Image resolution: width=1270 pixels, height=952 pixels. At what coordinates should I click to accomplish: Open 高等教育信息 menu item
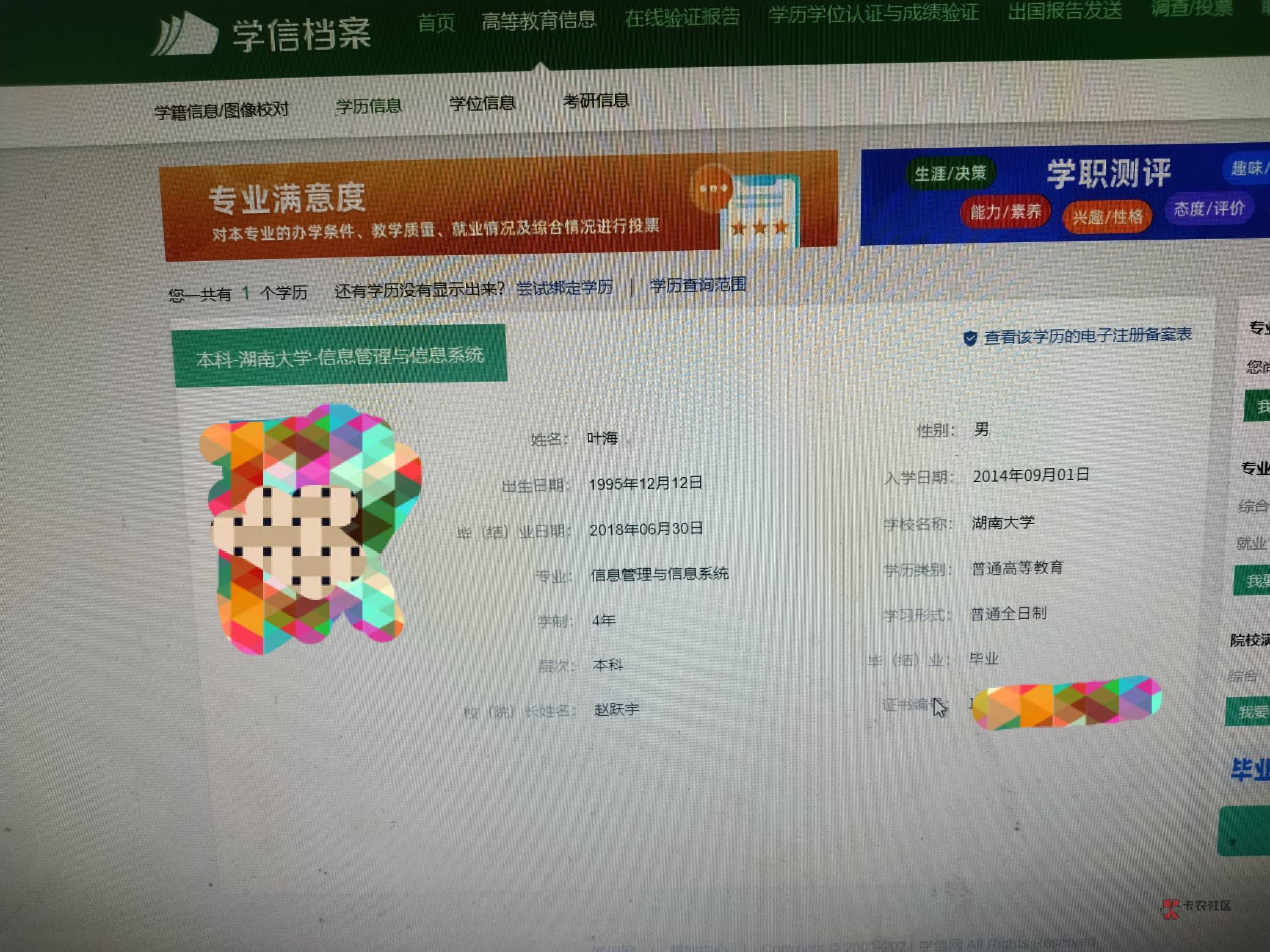538,21
